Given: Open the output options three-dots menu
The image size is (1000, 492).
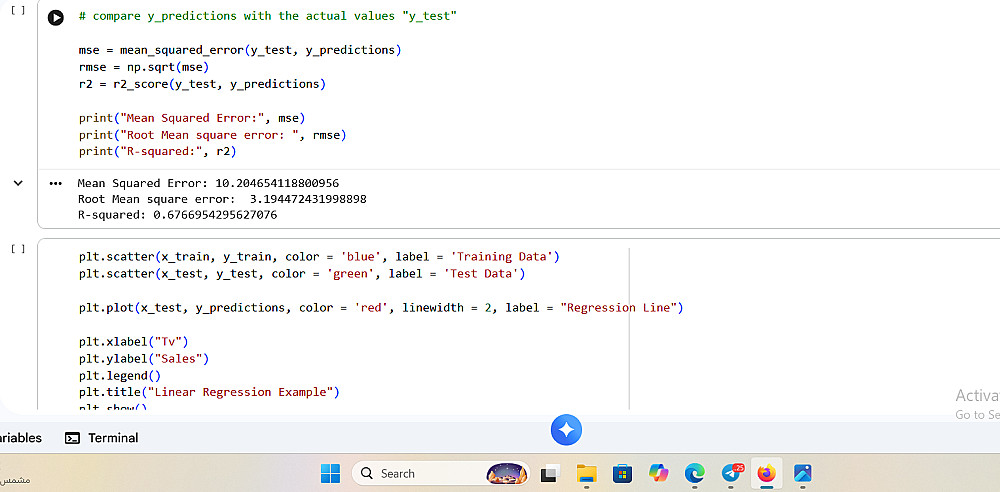Looking at the screenshot, I should (x=56, y=184).
